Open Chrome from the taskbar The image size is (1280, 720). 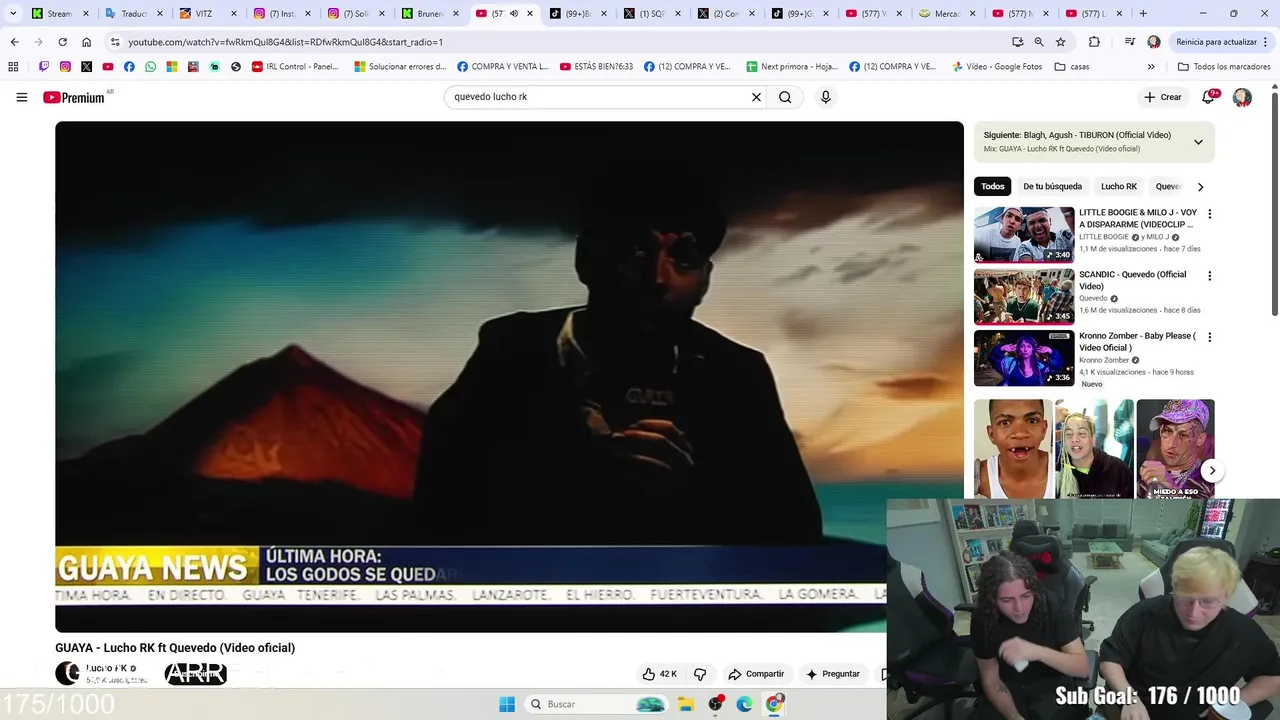pos(774,704)
